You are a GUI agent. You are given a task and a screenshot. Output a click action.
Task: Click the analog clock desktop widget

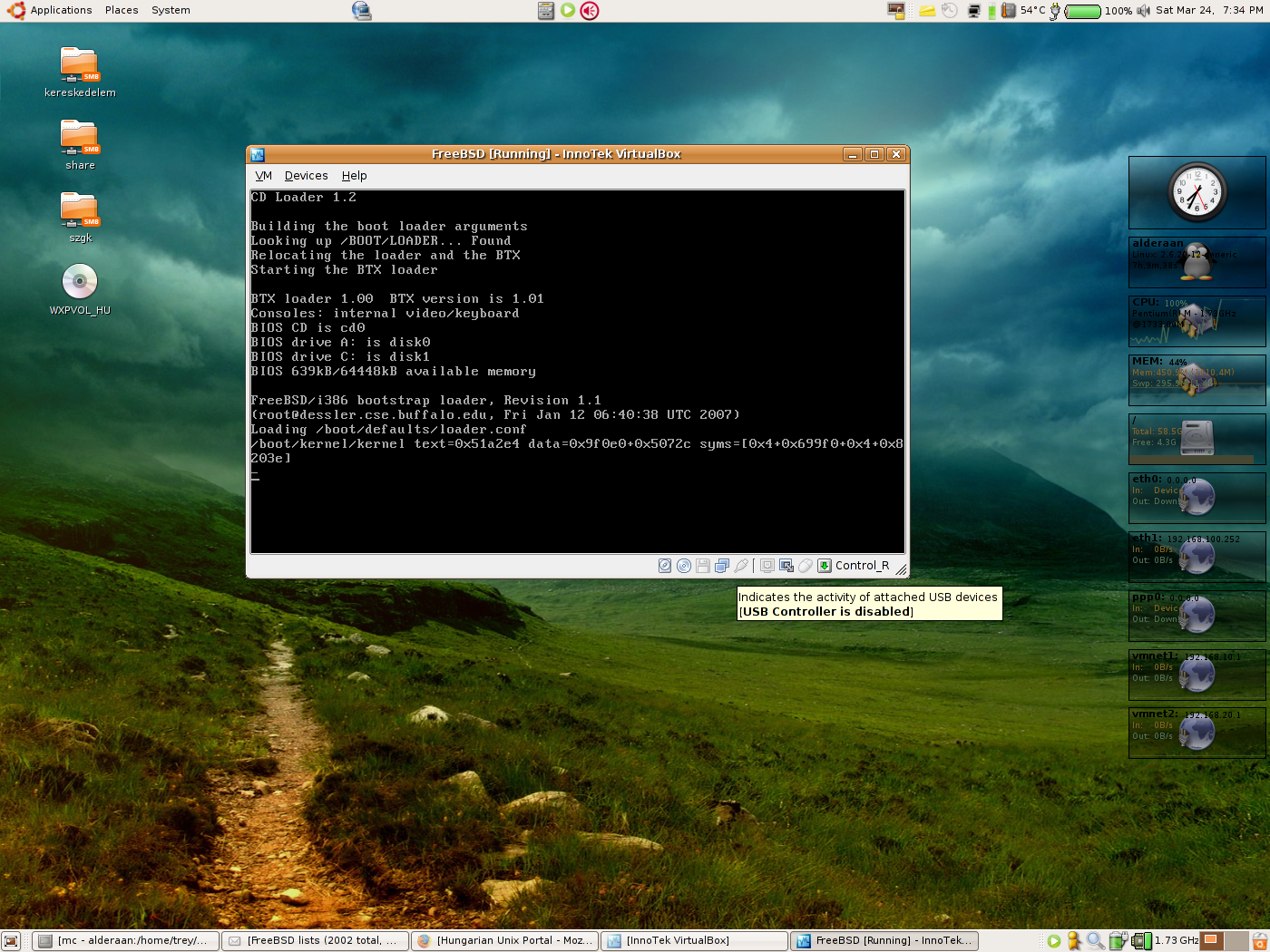1197,192
